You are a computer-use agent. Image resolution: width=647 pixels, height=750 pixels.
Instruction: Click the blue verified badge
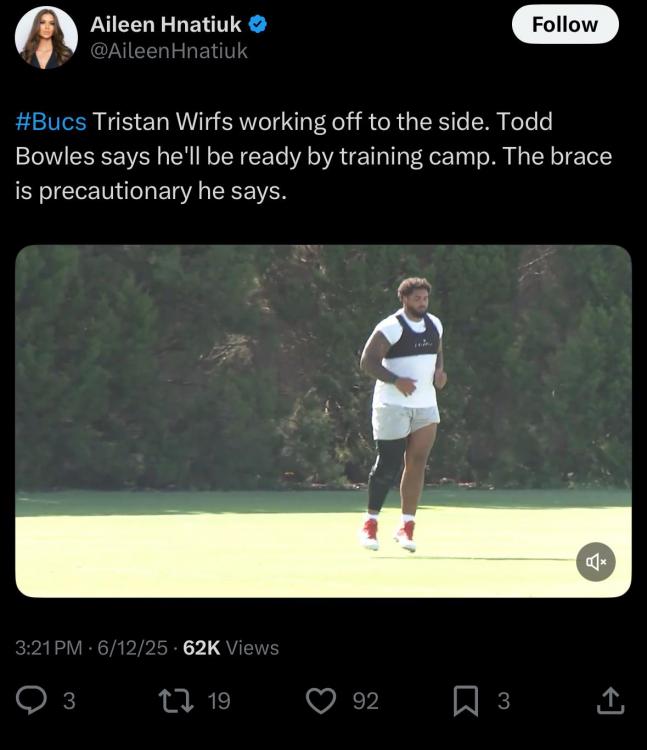[x=257, y=24]
